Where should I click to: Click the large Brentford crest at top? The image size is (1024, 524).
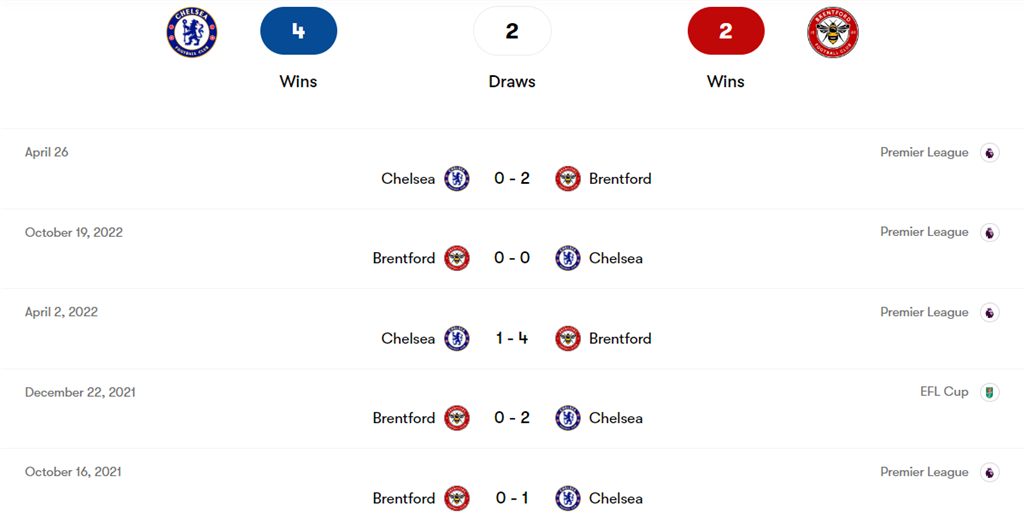click(833, 32)
